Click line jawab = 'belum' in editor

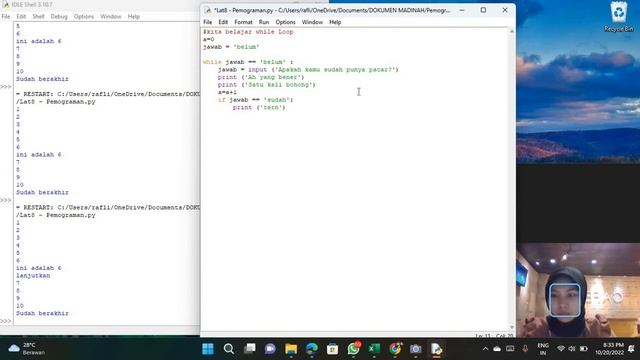(x=231, y=47)
